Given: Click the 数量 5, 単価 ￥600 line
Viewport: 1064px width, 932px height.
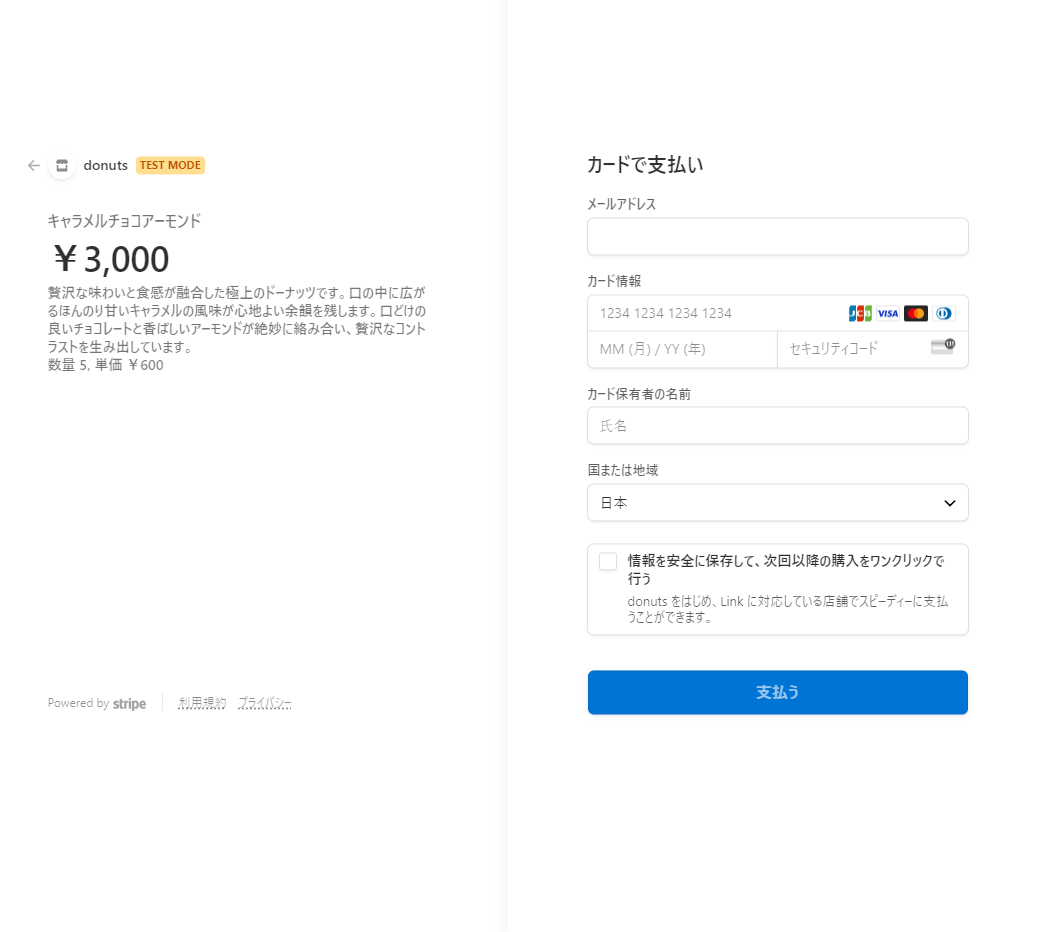Looking at the screenshot, I should tap(105, 365).
